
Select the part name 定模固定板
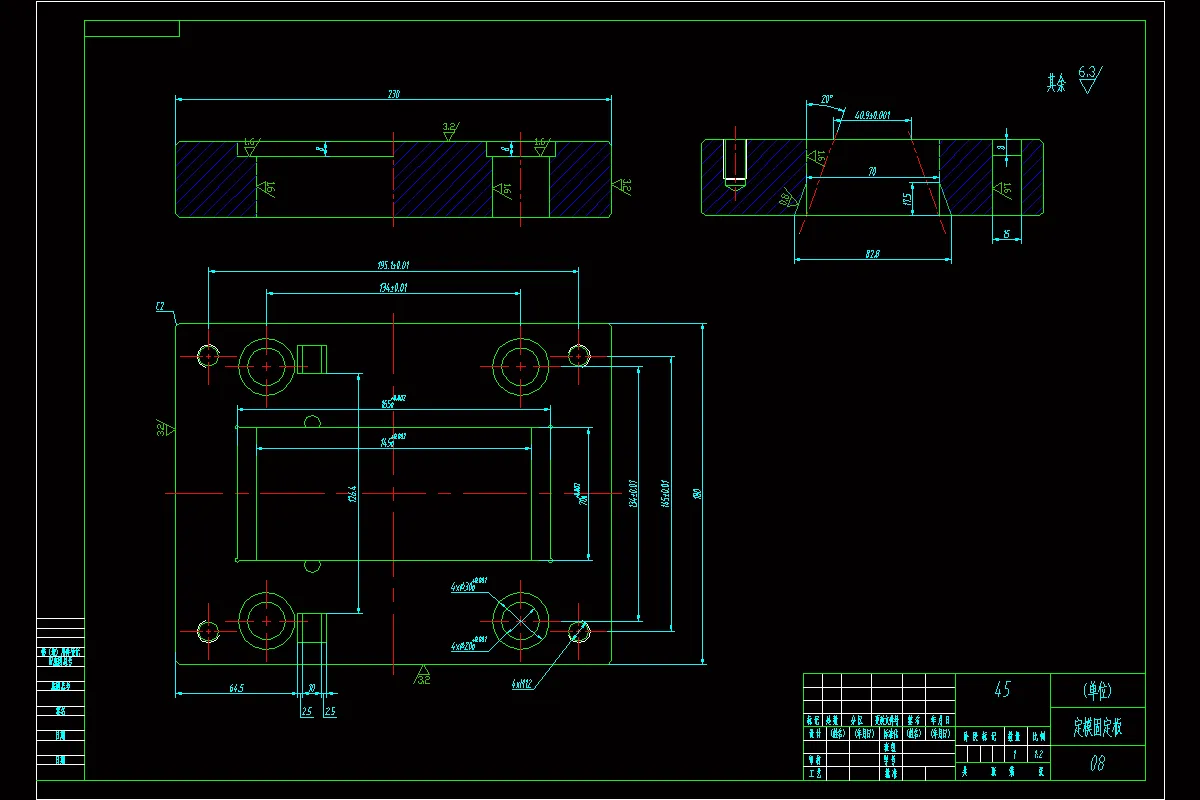tap(1097, 727)
